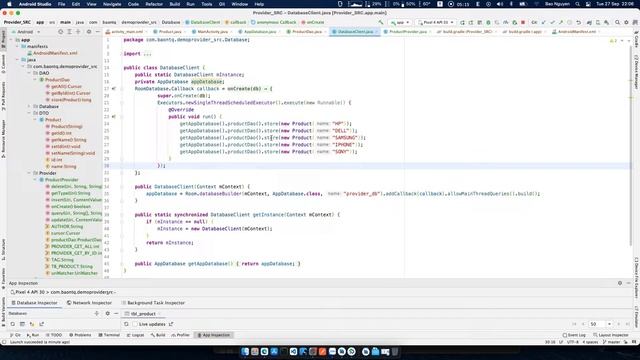Open new query tab table icon
Screen dimensions: 640x360
(22, 324)
